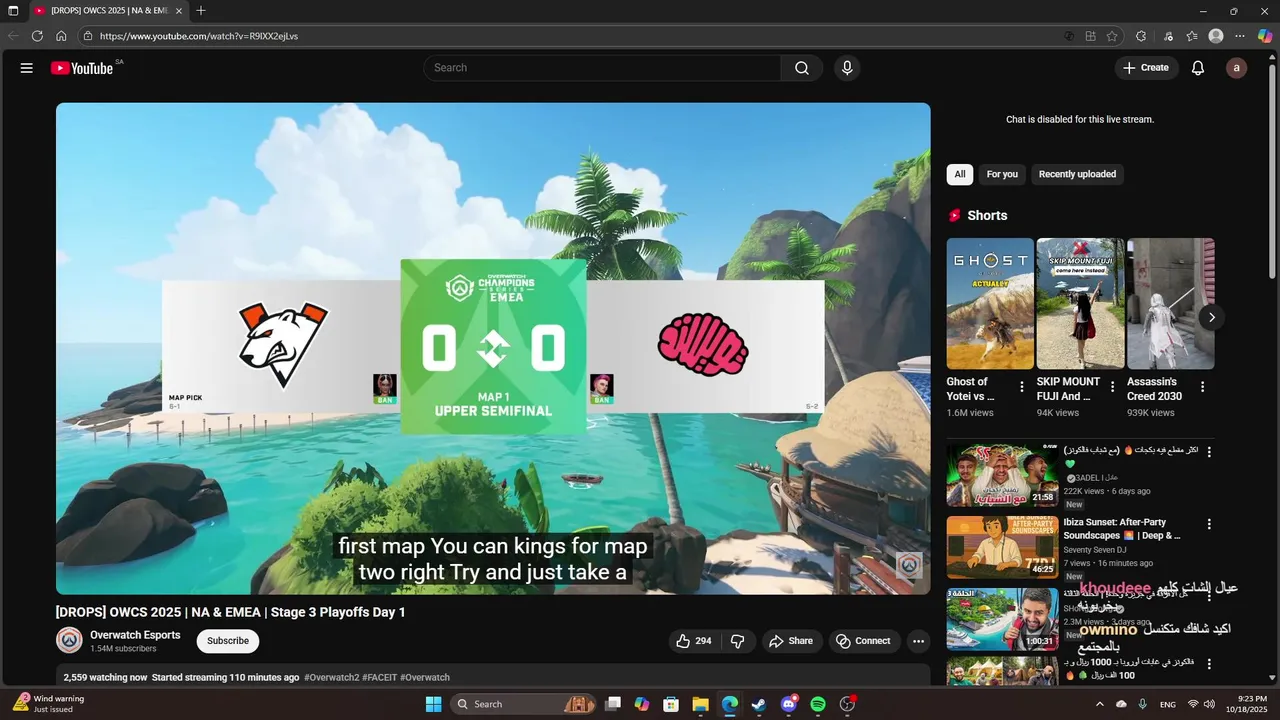The width and height of the screenshot is (1280, 720).
Task: Click the #Overwatch hashtag link
Action: [x=425, y=677]
